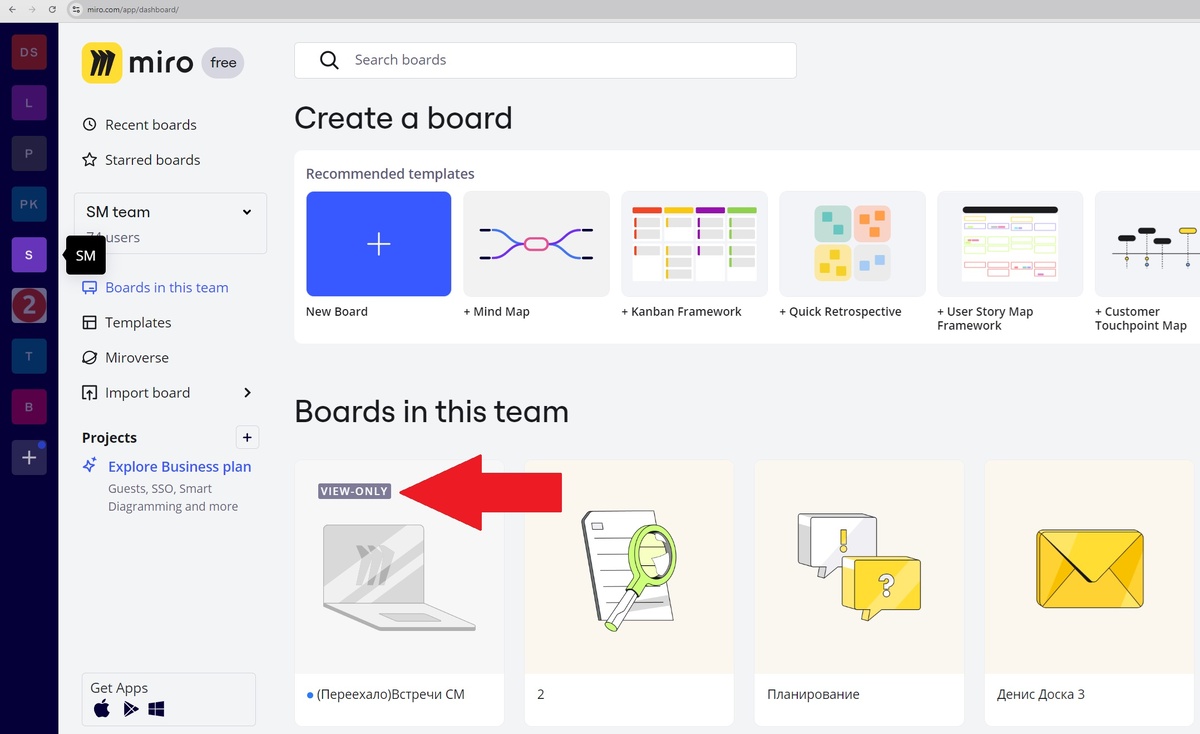
Task: Click the Google Play app icon
Action: (x=130, y=709)
